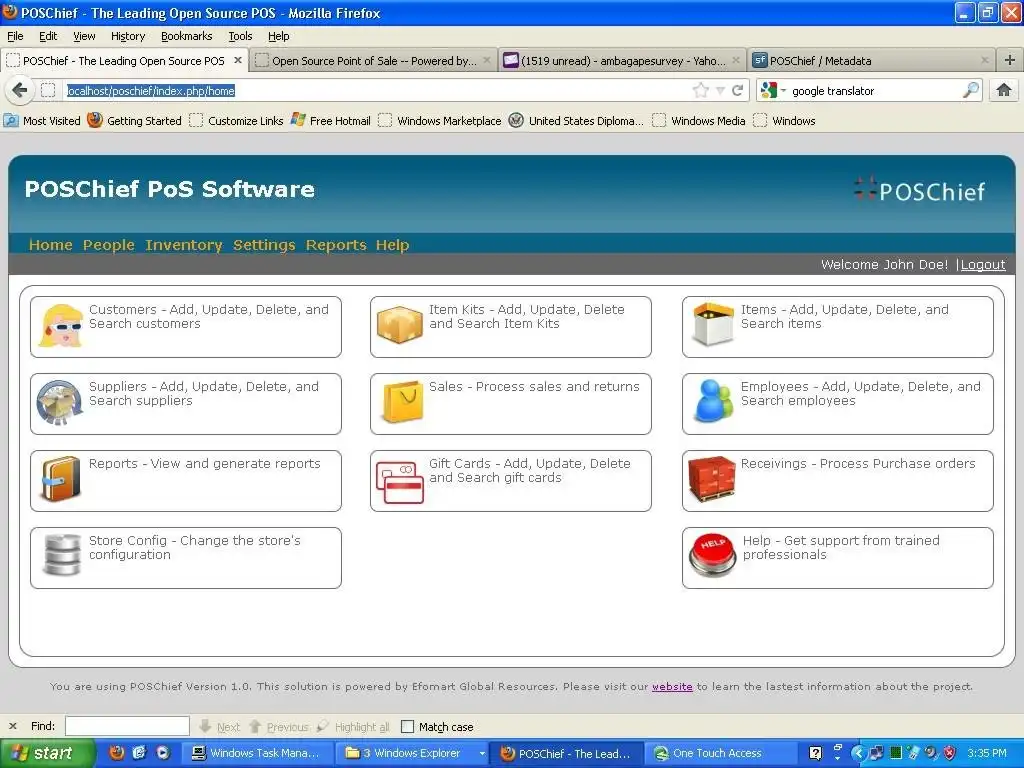Click Reports in the navigation bar
The width and height of the screenshot is (1024, 768).
click(x=336, y=244)
